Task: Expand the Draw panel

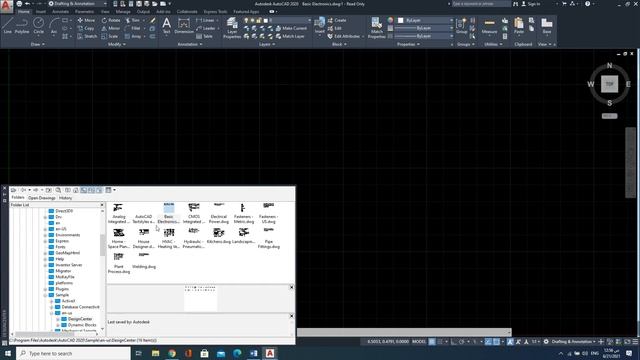Action: tap(38, 44)
